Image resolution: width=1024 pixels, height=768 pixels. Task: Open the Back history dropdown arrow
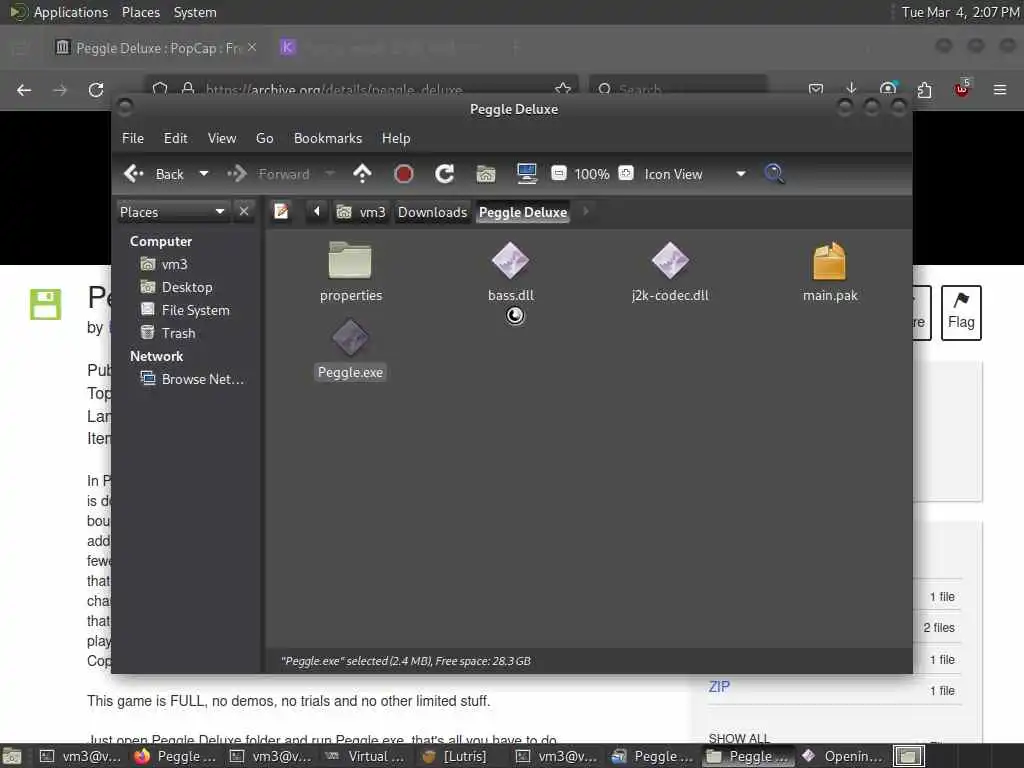coord(204,174)
